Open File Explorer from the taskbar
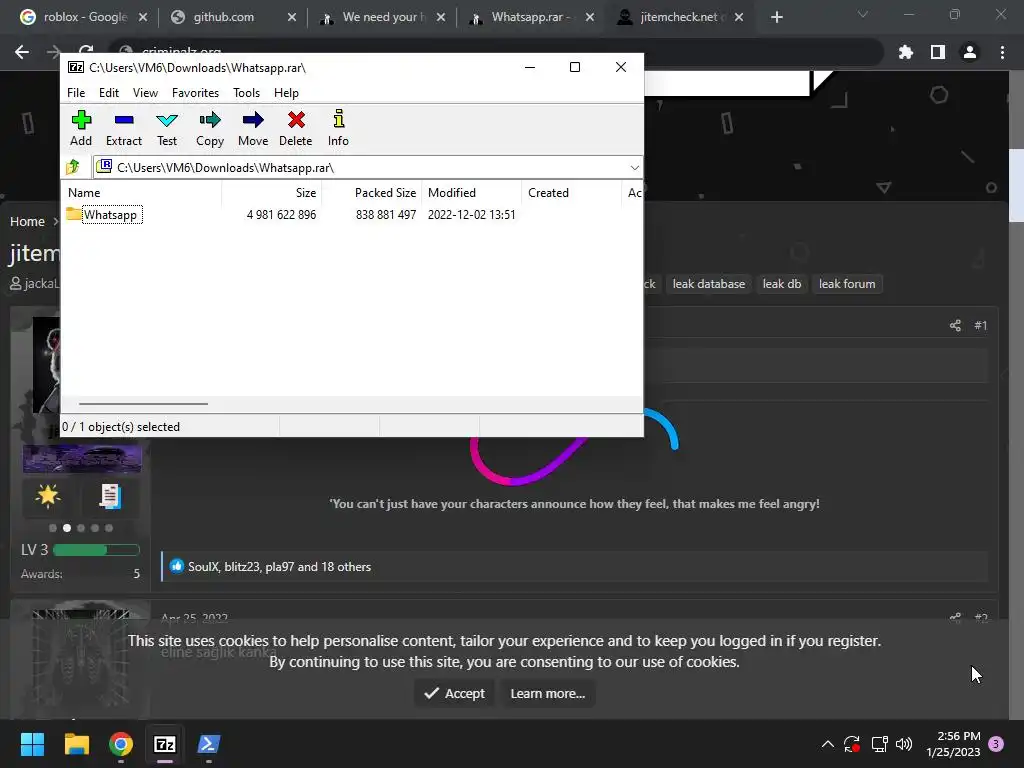 click(x=76, y=744)
